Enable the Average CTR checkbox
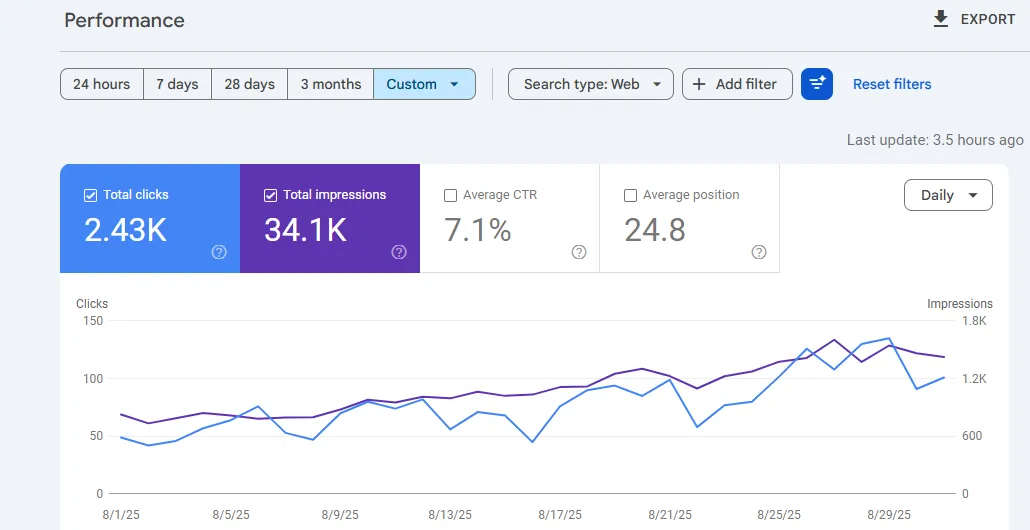This screenshot has height=530, width=1030. [x=450, y=195]
